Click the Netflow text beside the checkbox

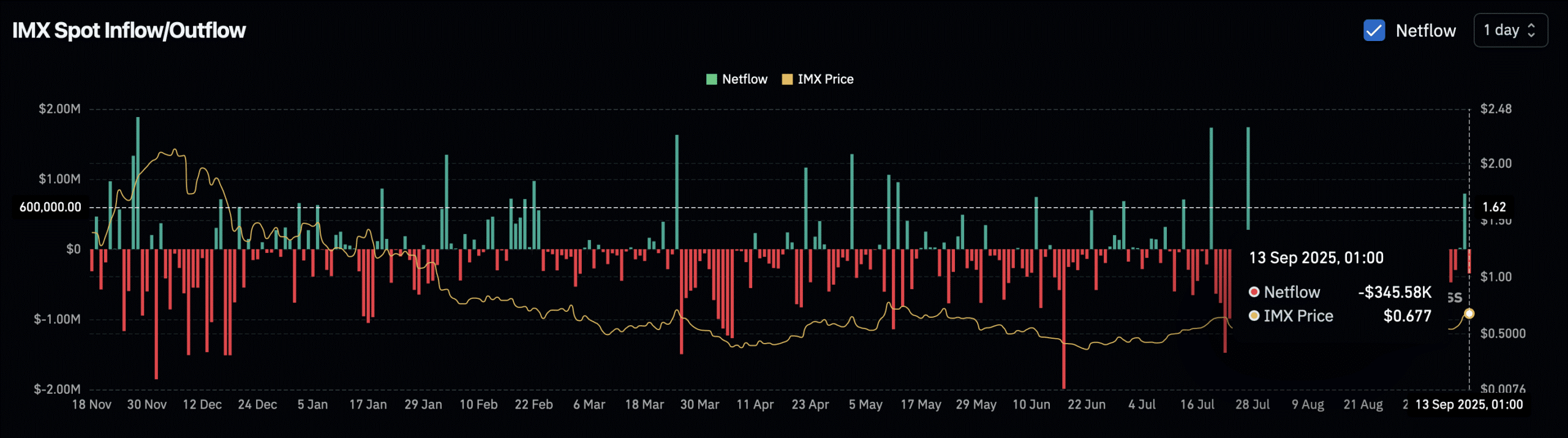point(1425,31)
